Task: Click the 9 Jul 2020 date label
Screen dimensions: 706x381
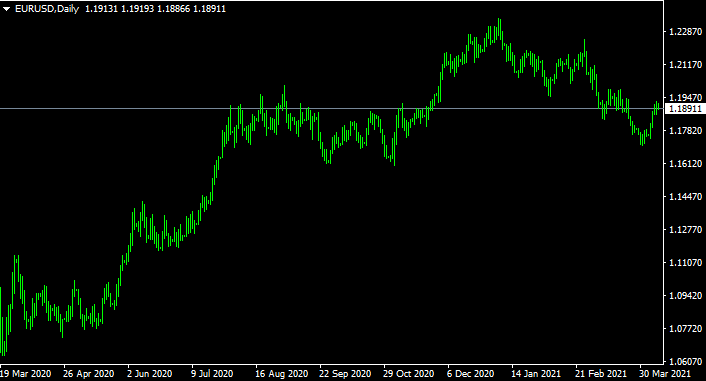Action: tap(212, 374)
